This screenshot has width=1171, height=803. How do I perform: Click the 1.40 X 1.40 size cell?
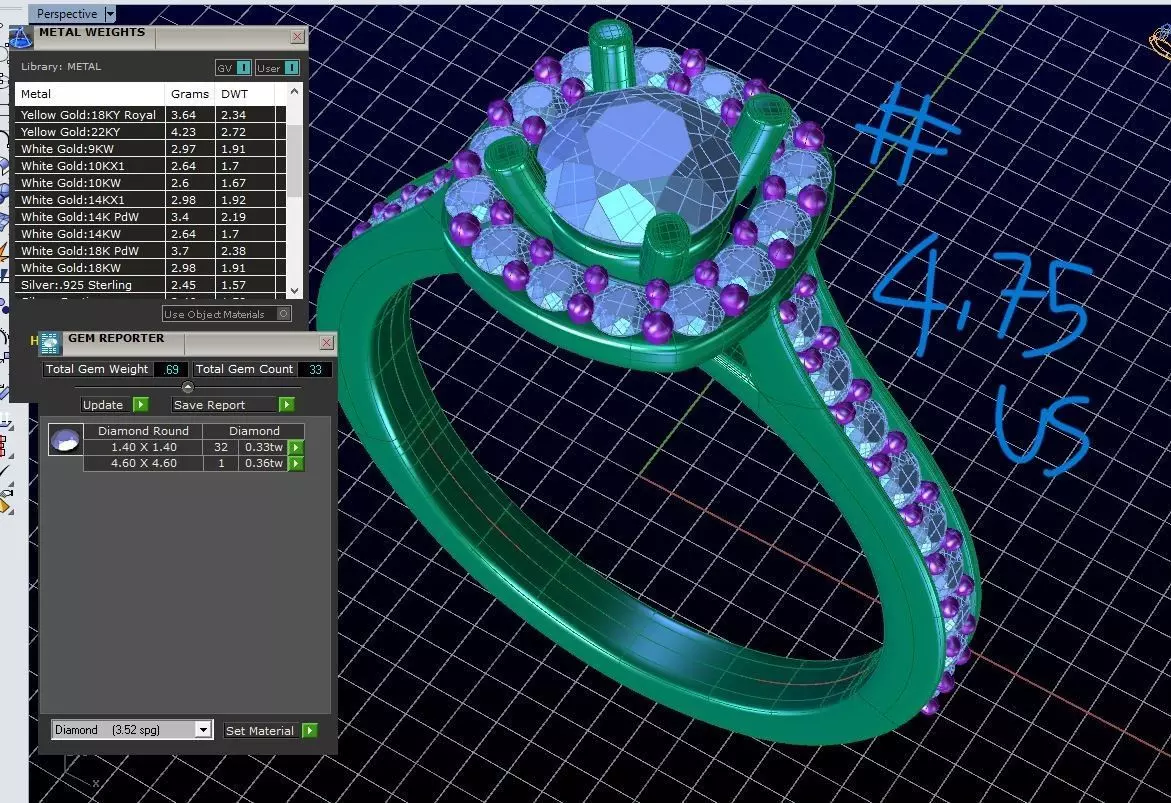tap(143, 447)
